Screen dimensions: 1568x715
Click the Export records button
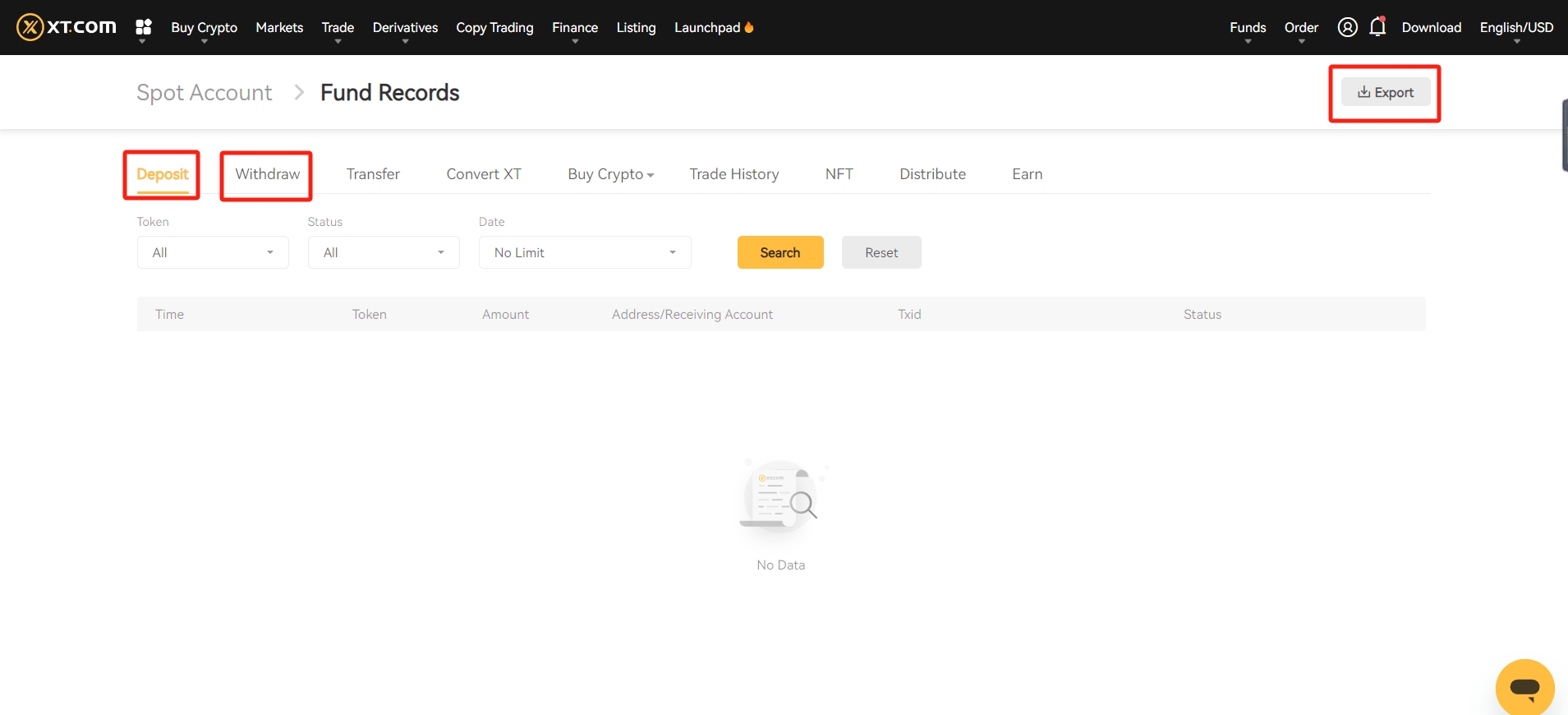[x=1386, y=92]
